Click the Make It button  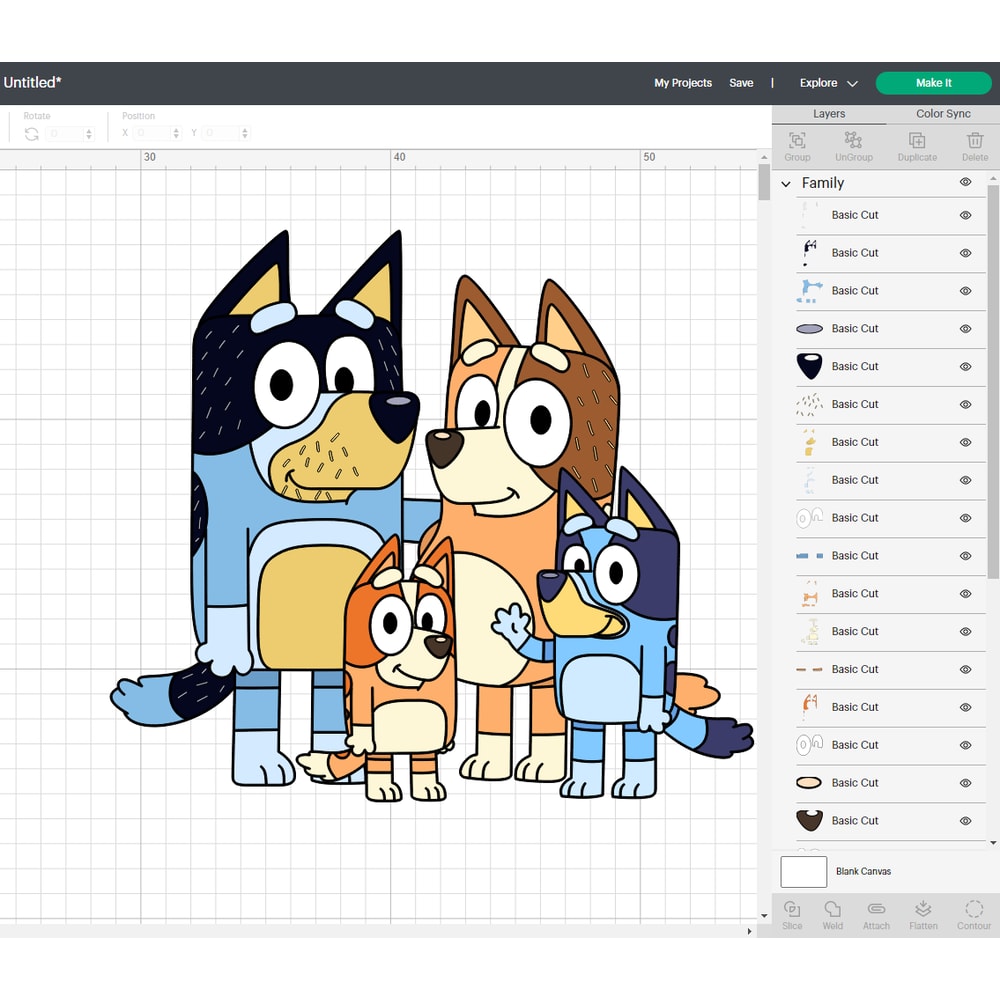(932, 83)
